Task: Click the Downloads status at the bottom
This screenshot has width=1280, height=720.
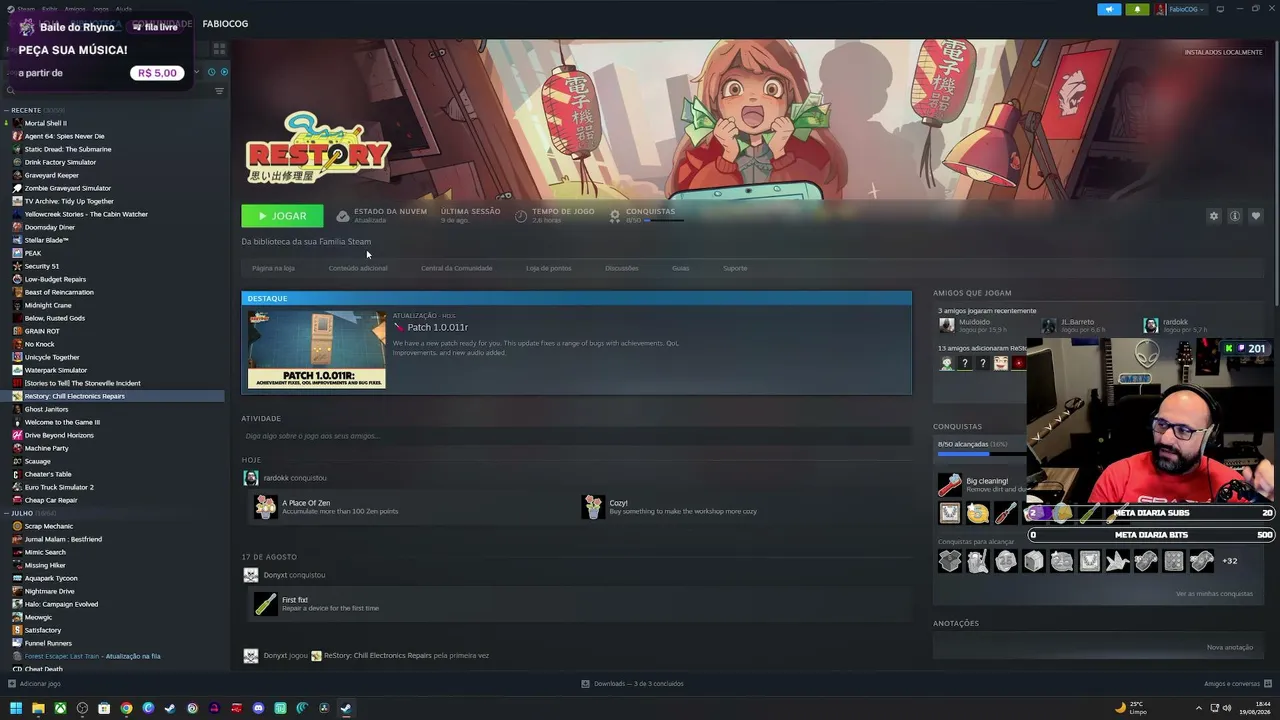Action: [x=632, y=684]
